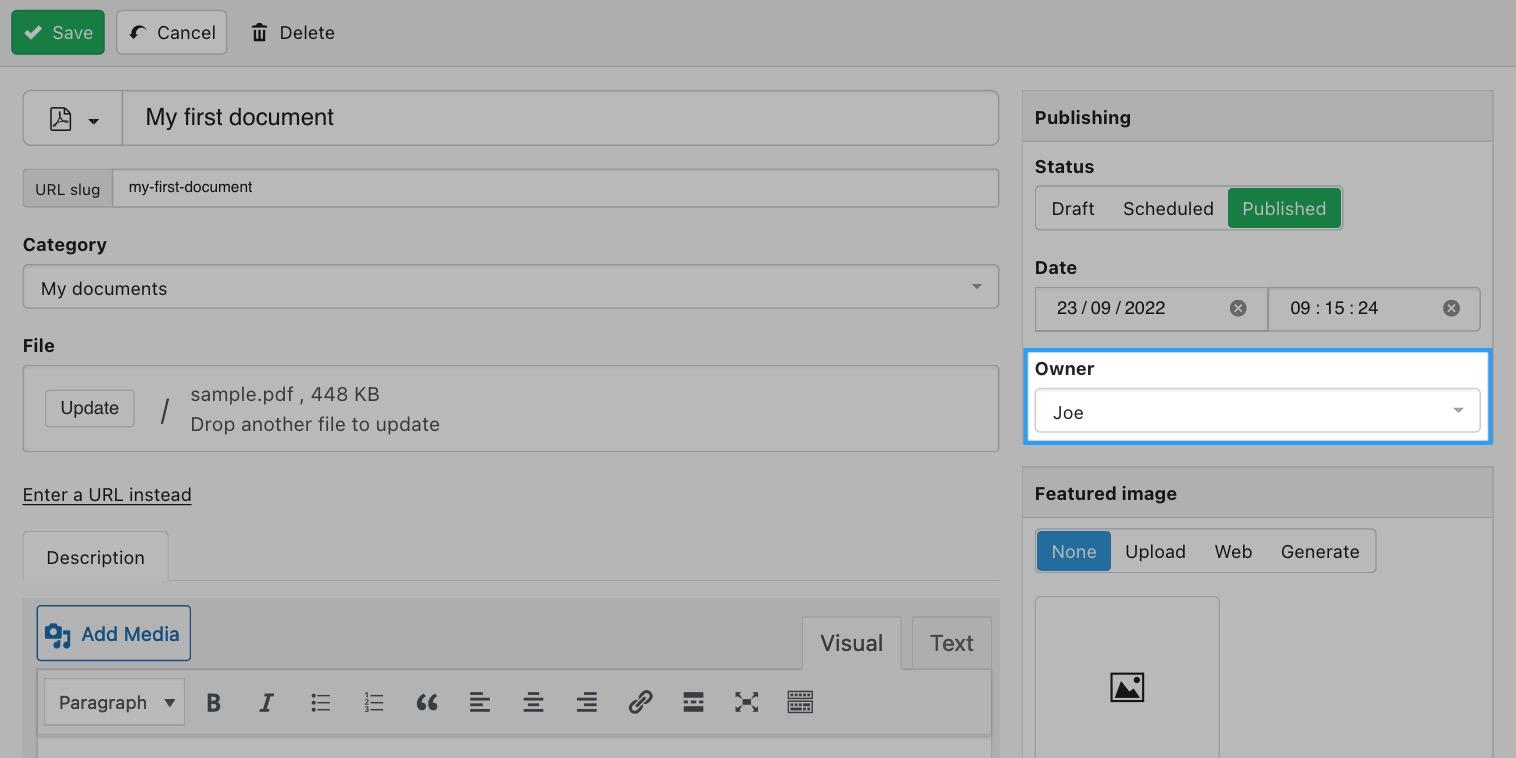1516x758 pixels.
Task: Apply Italic formatting in editor
Action: [x=267, y=703]
